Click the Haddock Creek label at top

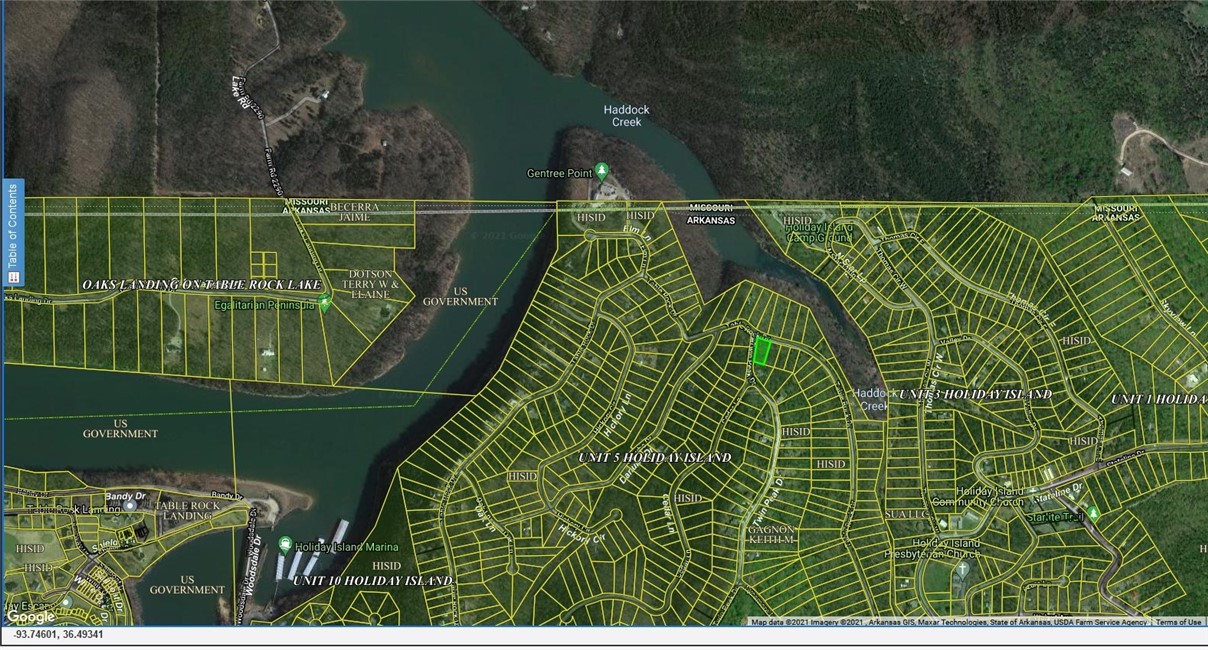[626, 116]
